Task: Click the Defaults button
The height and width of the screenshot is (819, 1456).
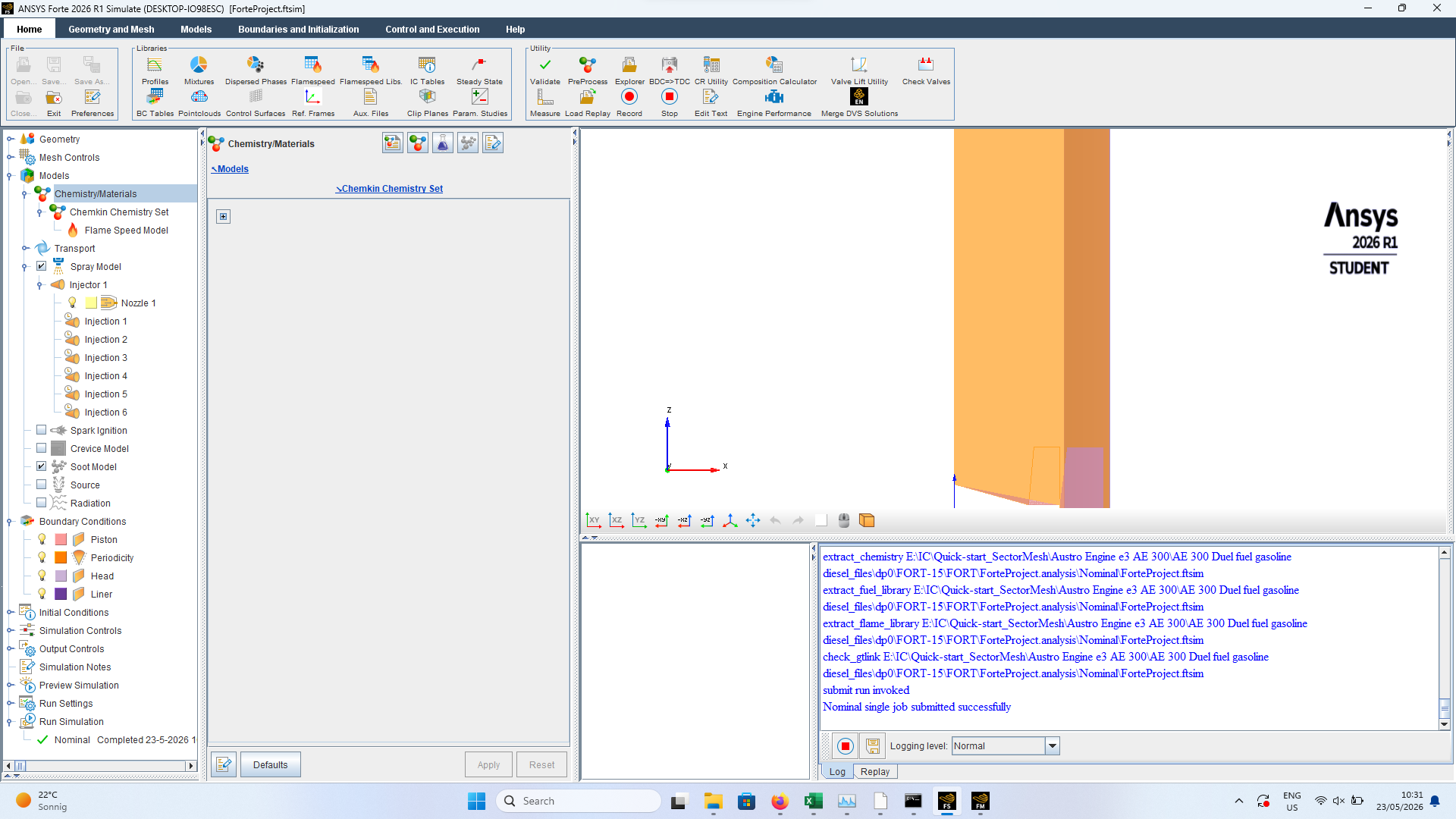Action: (271, 764)
